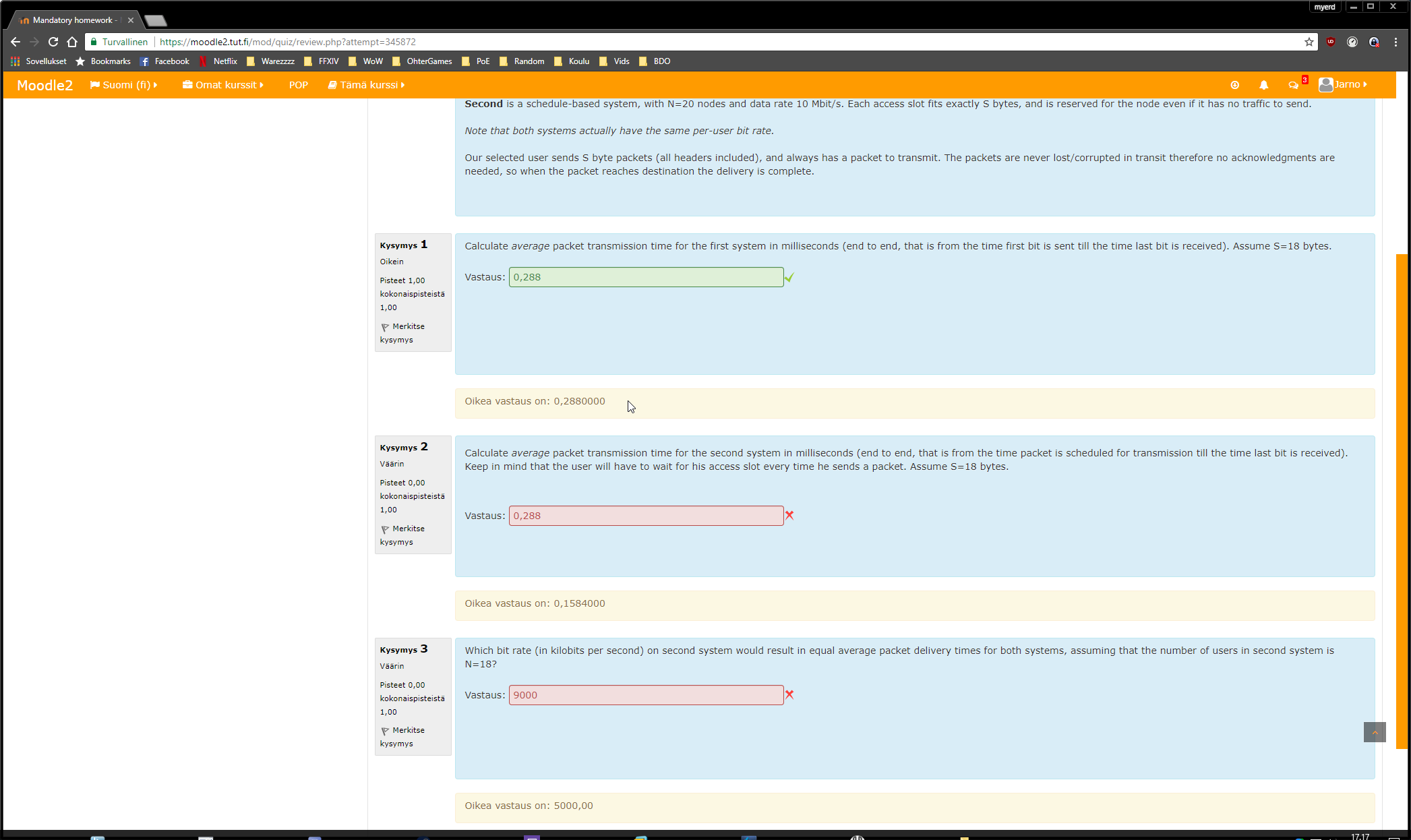Open the Netflix bookmark
The width and height of the screenshot is (1411, 840).
(218, 61)
